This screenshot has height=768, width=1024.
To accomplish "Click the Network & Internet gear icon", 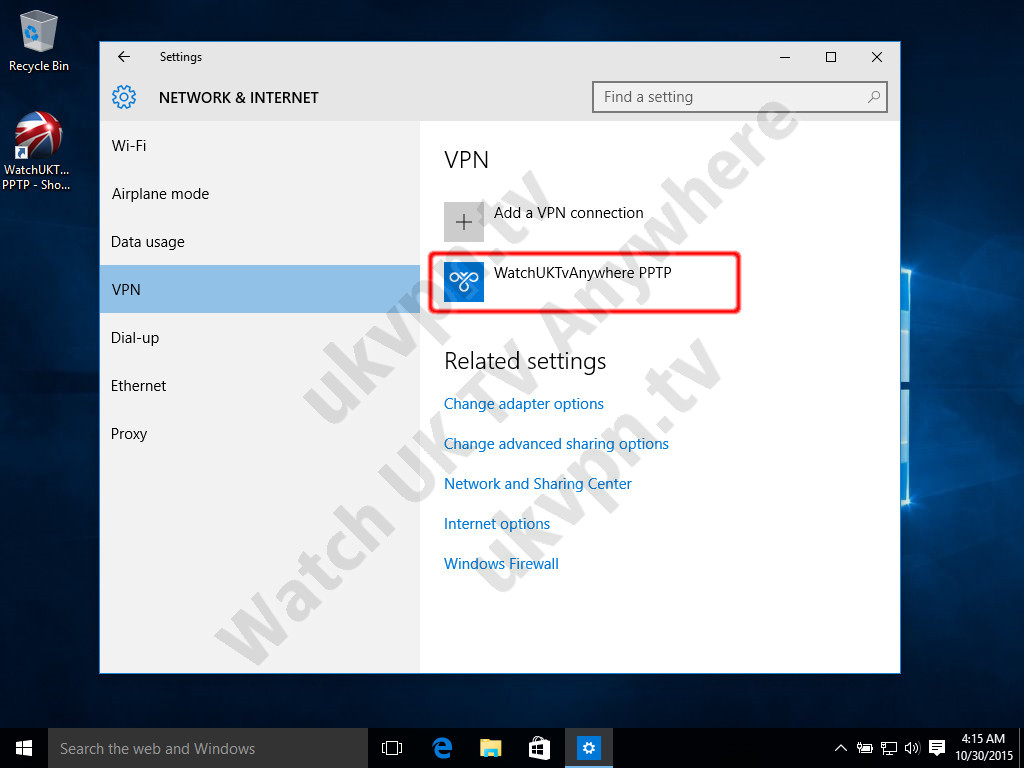I will [124, 97].
